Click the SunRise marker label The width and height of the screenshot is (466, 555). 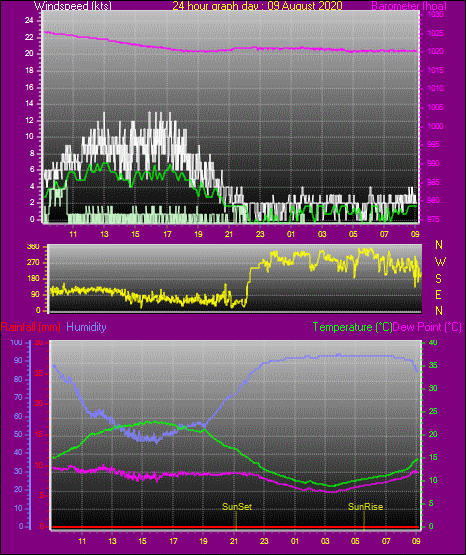365,507
